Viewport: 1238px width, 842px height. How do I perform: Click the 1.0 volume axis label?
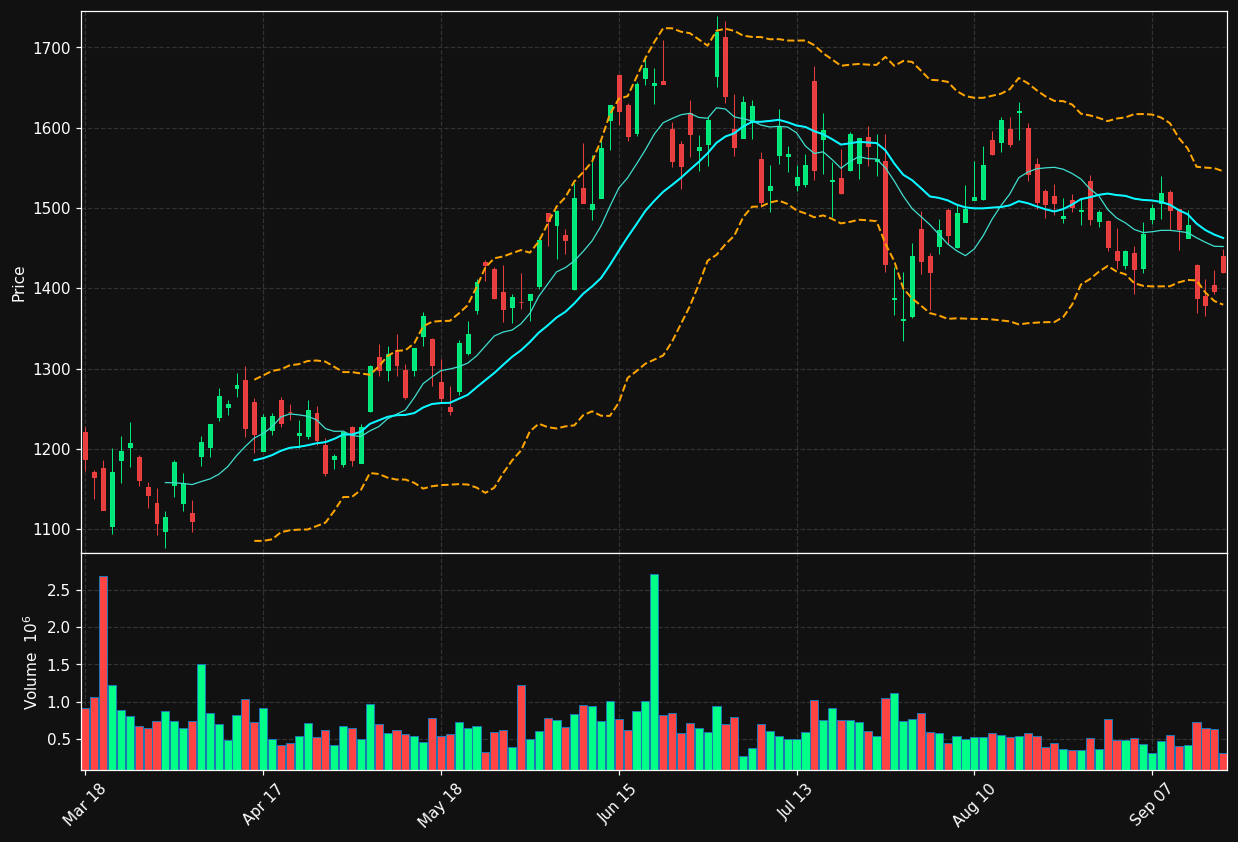pos(59,702)
